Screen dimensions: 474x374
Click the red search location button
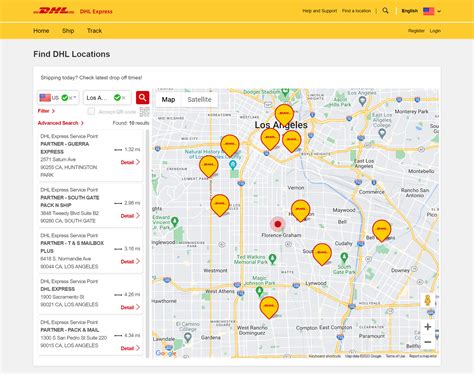pos(142,97)
